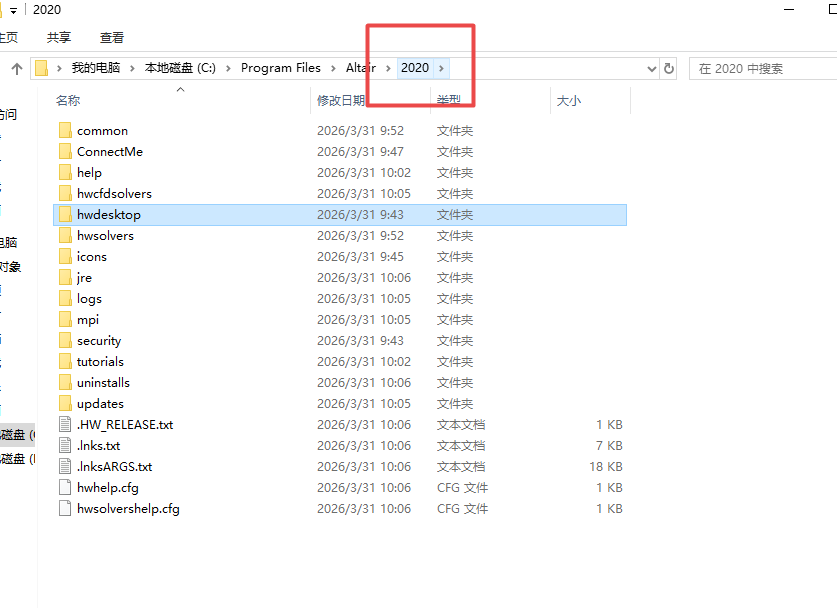This screenshot has width=837, height=608.
Task: Click the up-directory arrow button
Action: (17, 69)
